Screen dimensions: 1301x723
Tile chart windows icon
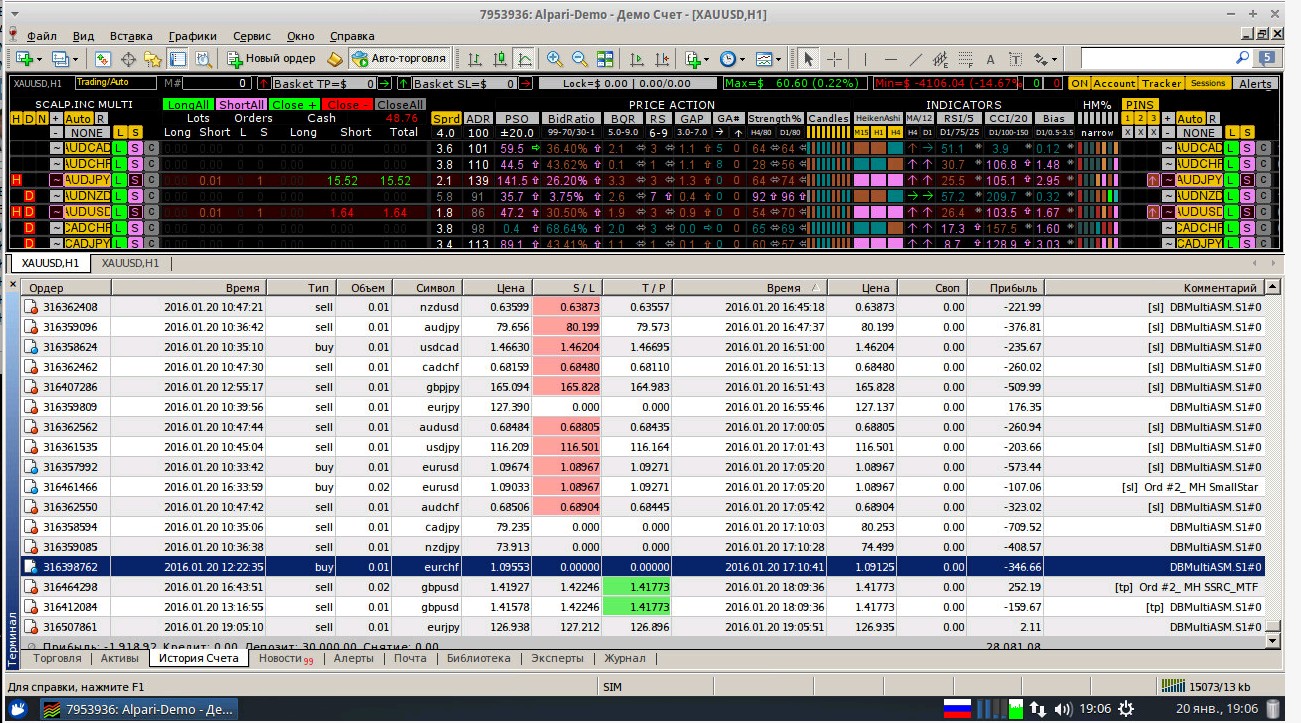605,59
